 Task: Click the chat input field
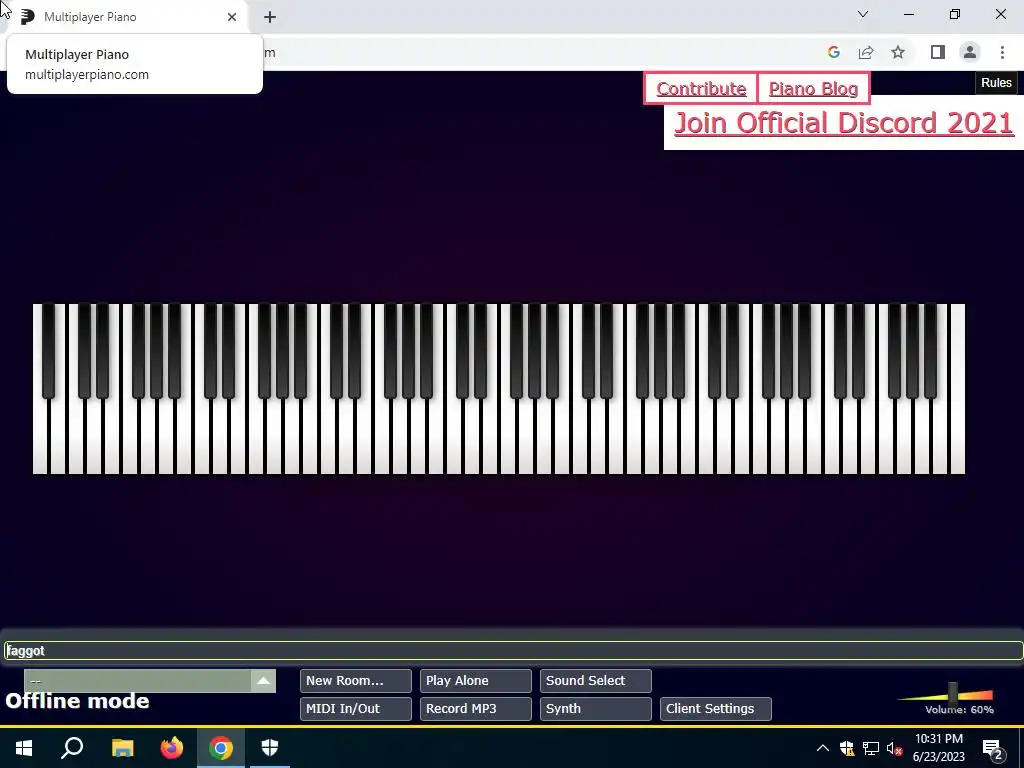tap(513, 650)
